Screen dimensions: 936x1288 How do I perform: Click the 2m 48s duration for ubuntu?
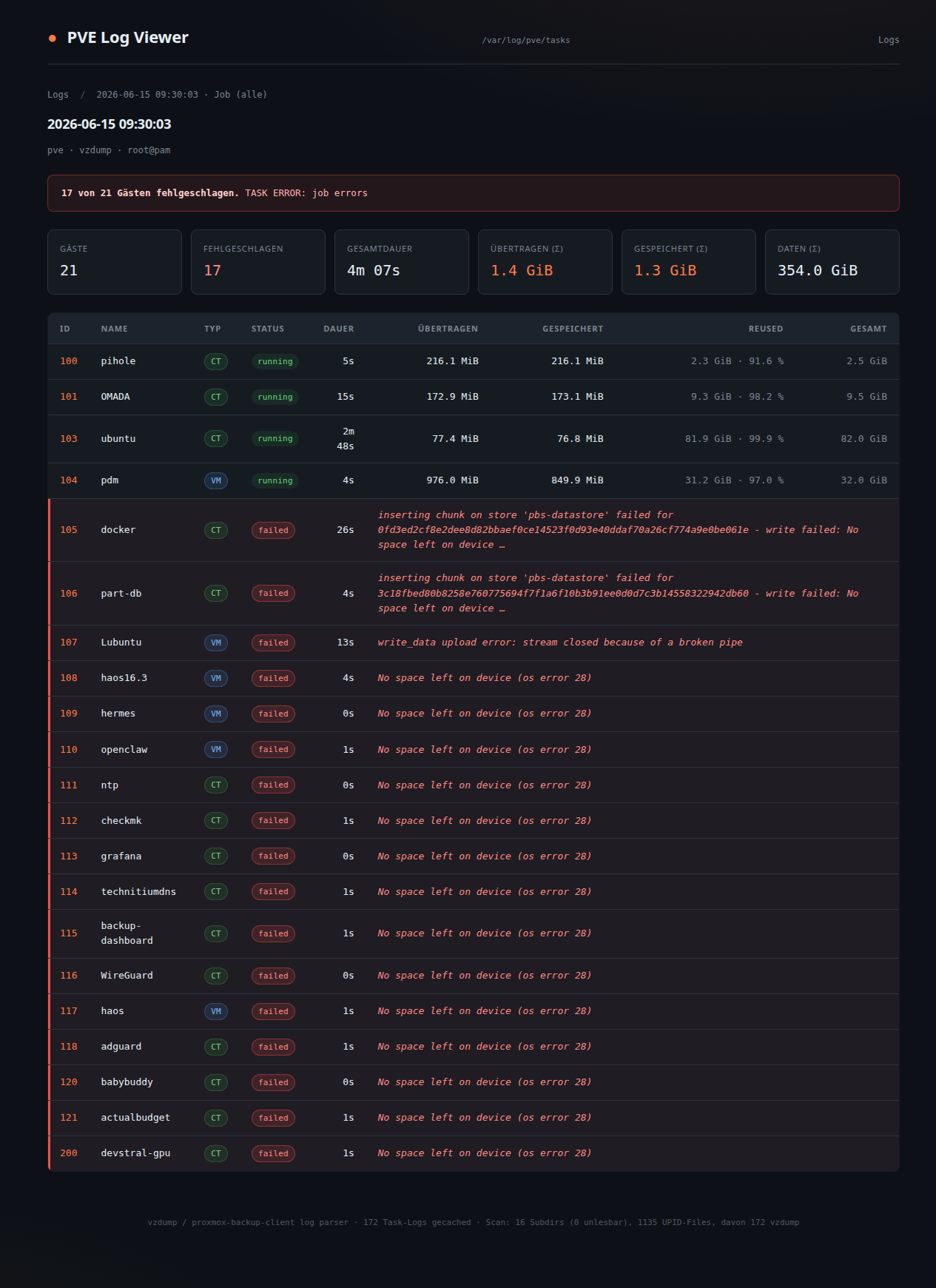346,439
